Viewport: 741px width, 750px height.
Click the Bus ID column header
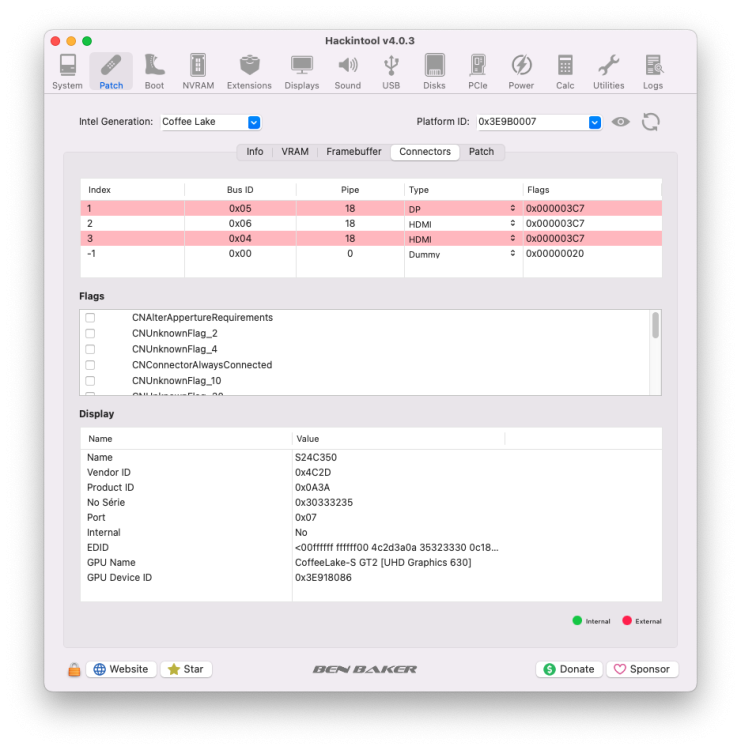pos(240,190)
